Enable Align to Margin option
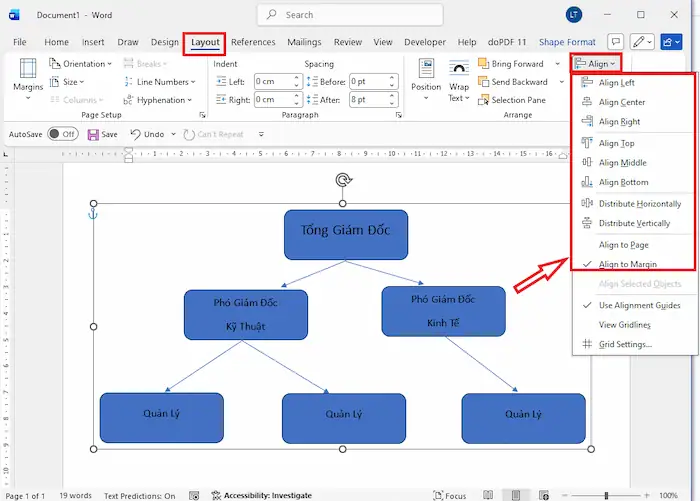Image resolution: width=700 pixels, height=501 pixels. pyautogui.click(x=628, y=264)
